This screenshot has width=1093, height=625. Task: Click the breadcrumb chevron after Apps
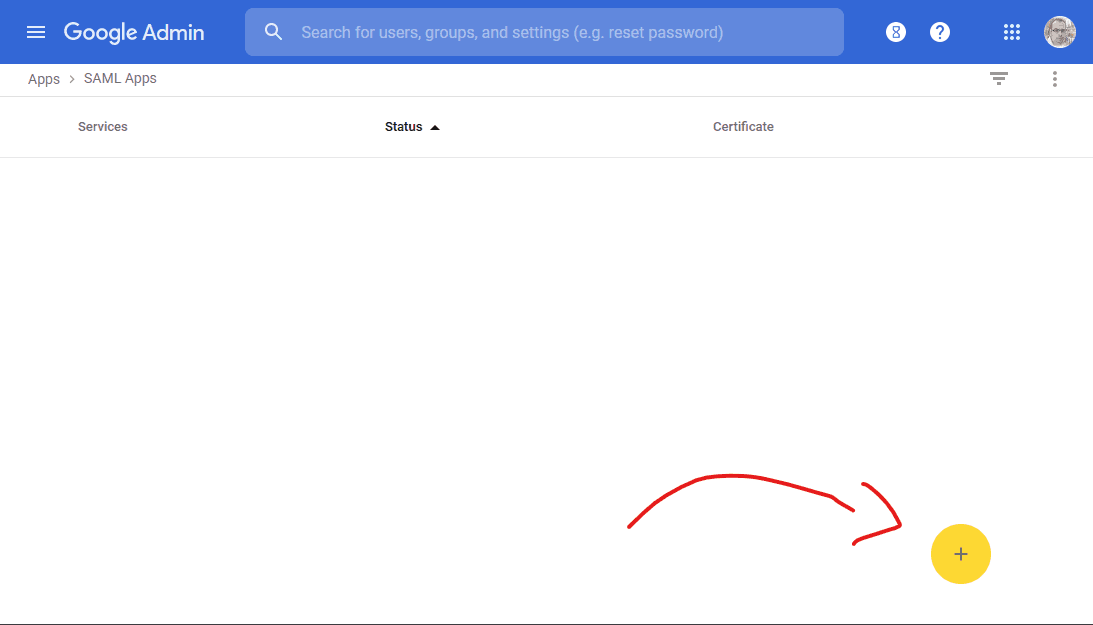click(72, 79)
